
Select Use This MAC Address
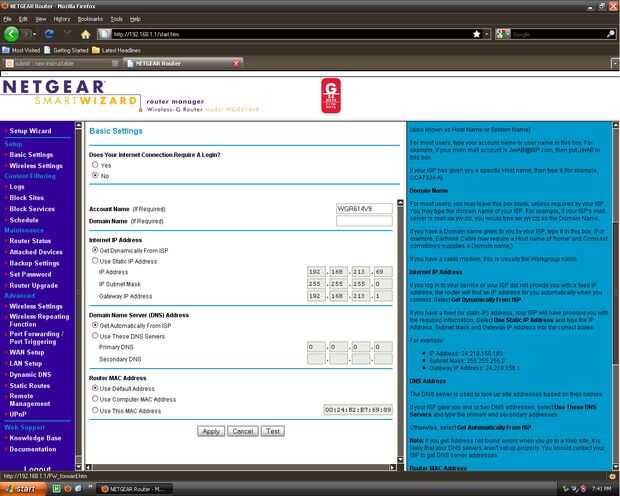pyautogui.click(x=95, y=410)
